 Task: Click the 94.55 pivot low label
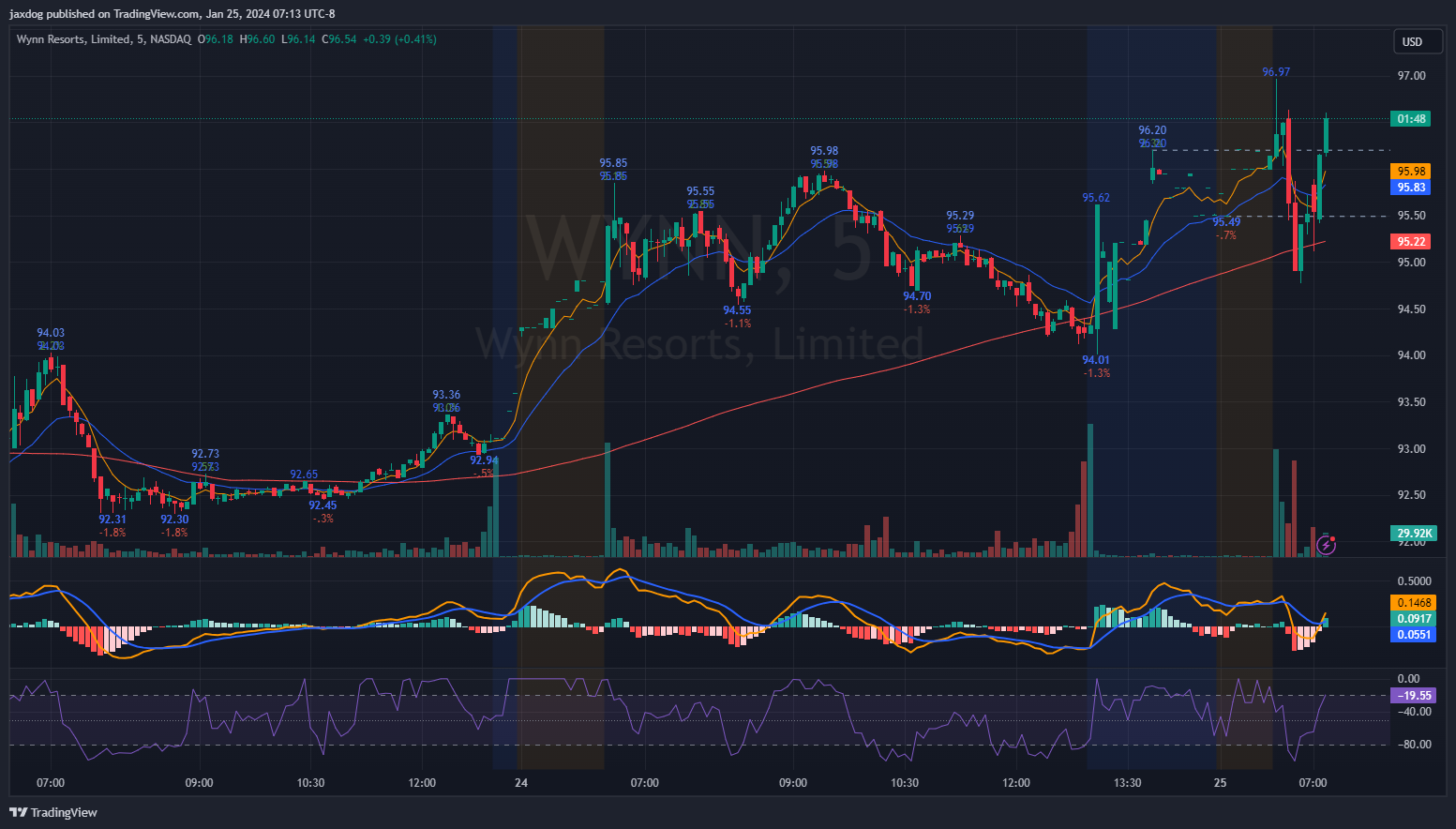click(737, 310)
